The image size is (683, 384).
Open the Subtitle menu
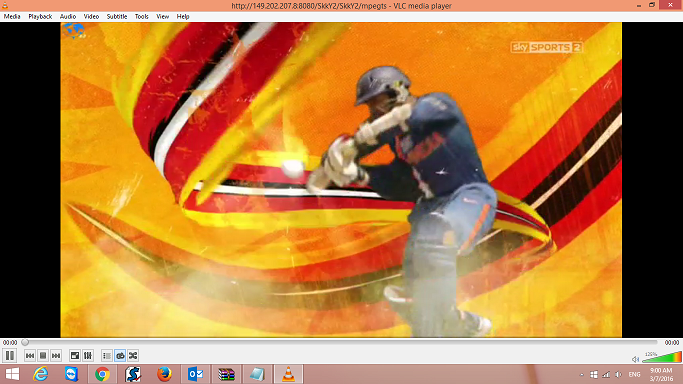[x=117, y=17]
